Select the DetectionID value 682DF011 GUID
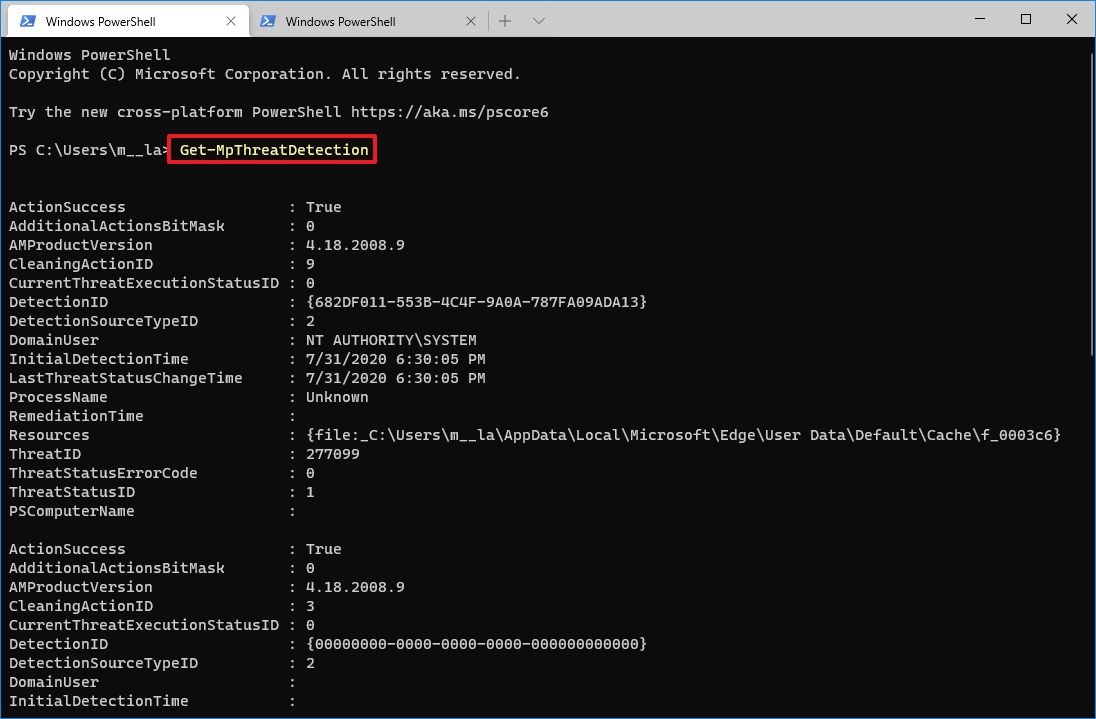The width and height of the screenshot is (1096, 719). (x=477, y=302)
